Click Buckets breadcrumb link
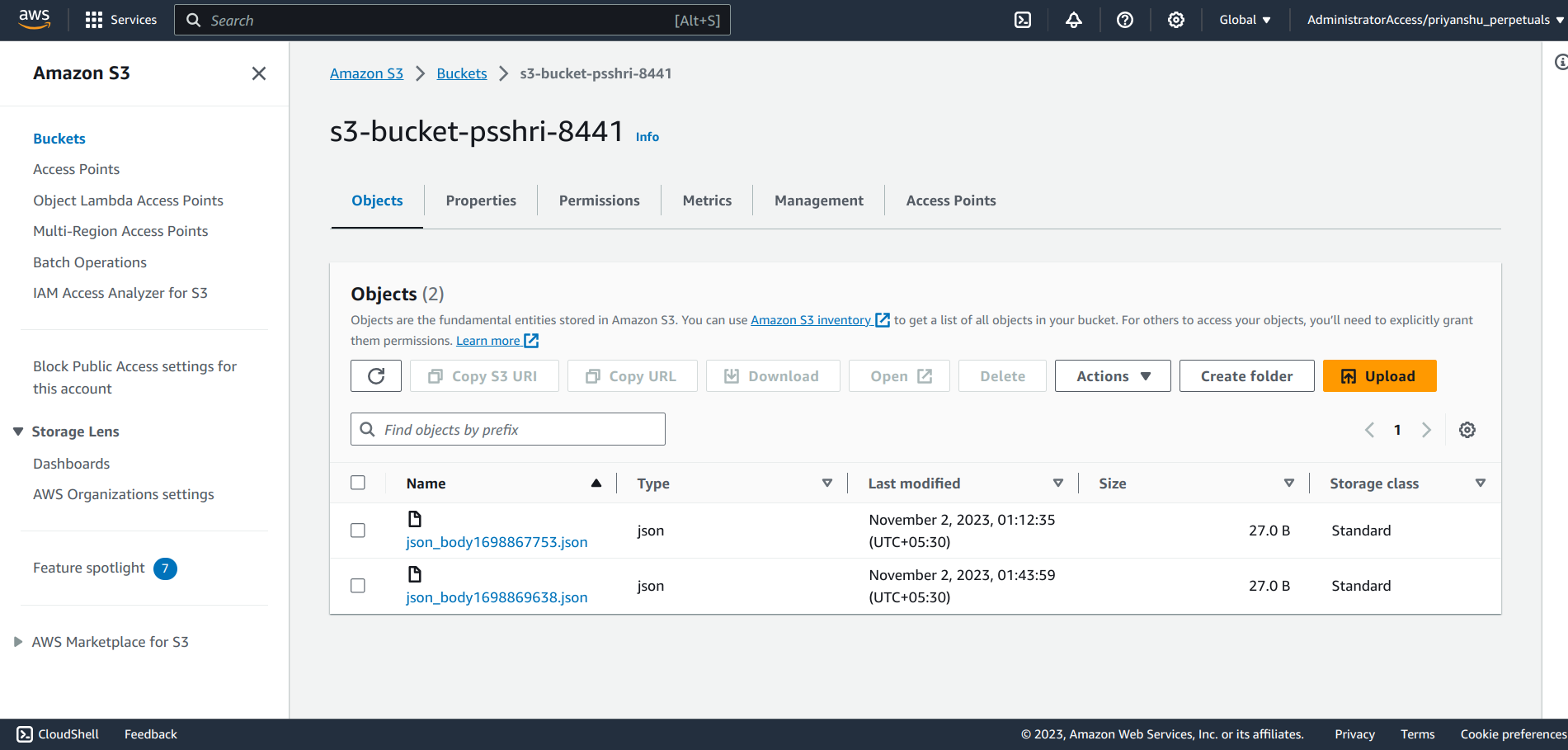1568x750 pixels. coord(461,73)
